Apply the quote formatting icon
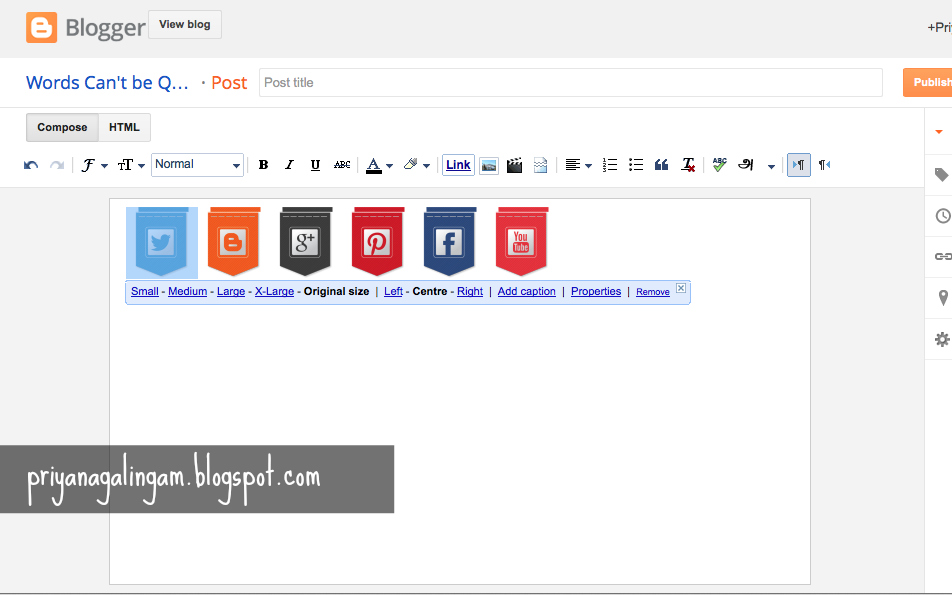This screenshot has height=595, width=952. (661, 165)
